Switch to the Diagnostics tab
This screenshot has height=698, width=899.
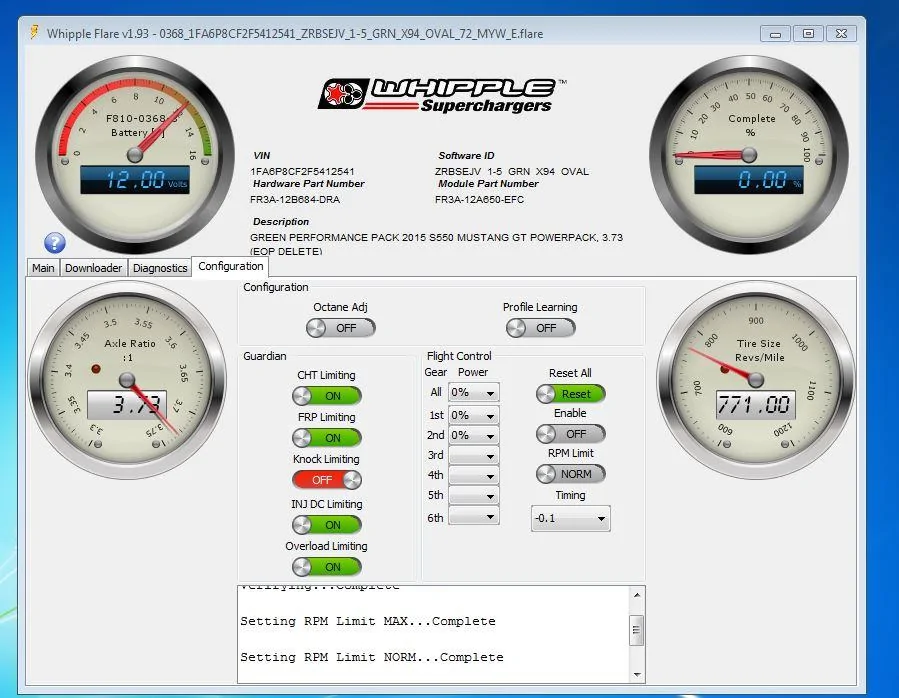pyautogui.click(x=160, y=268)
